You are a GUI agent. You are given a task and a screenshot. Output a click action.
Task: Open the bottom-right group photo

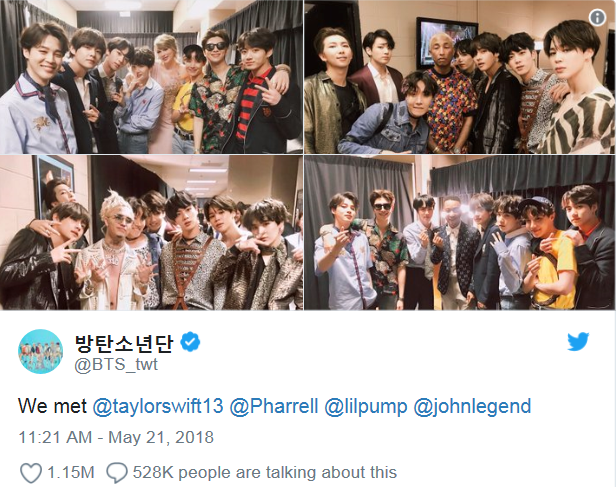point(460,233)
